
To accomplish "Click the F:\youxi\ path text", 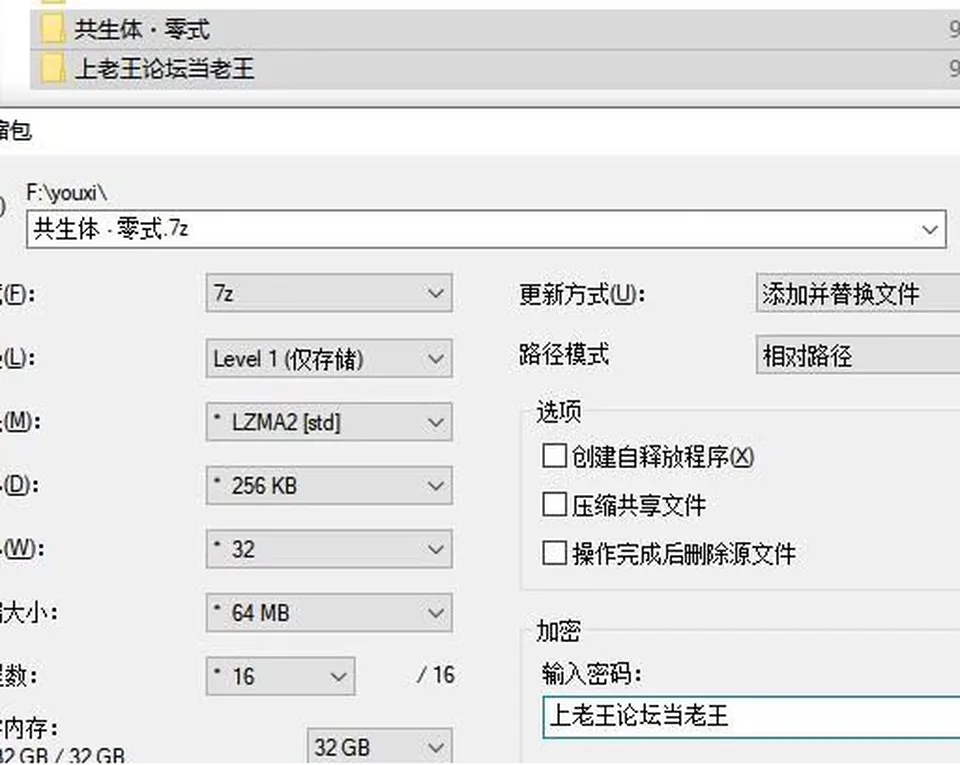I will (67, 193).
